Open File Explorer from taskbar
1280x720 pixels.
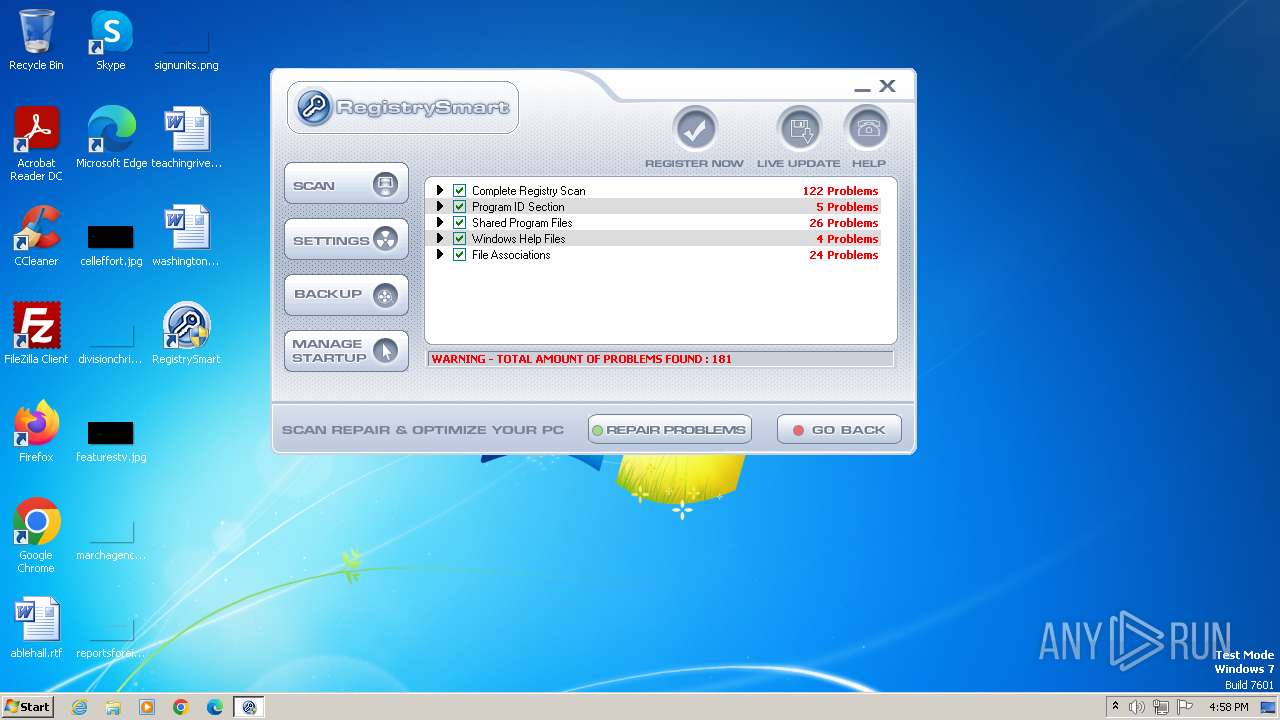coord(113,707)
